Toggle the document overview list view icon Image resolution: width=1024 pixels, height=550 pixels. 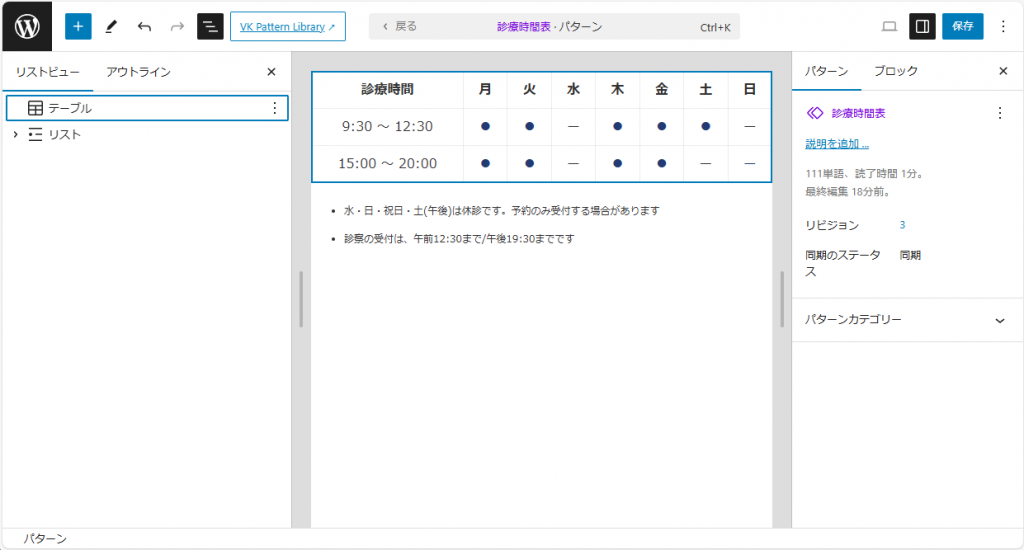click(x=210, y=27)
